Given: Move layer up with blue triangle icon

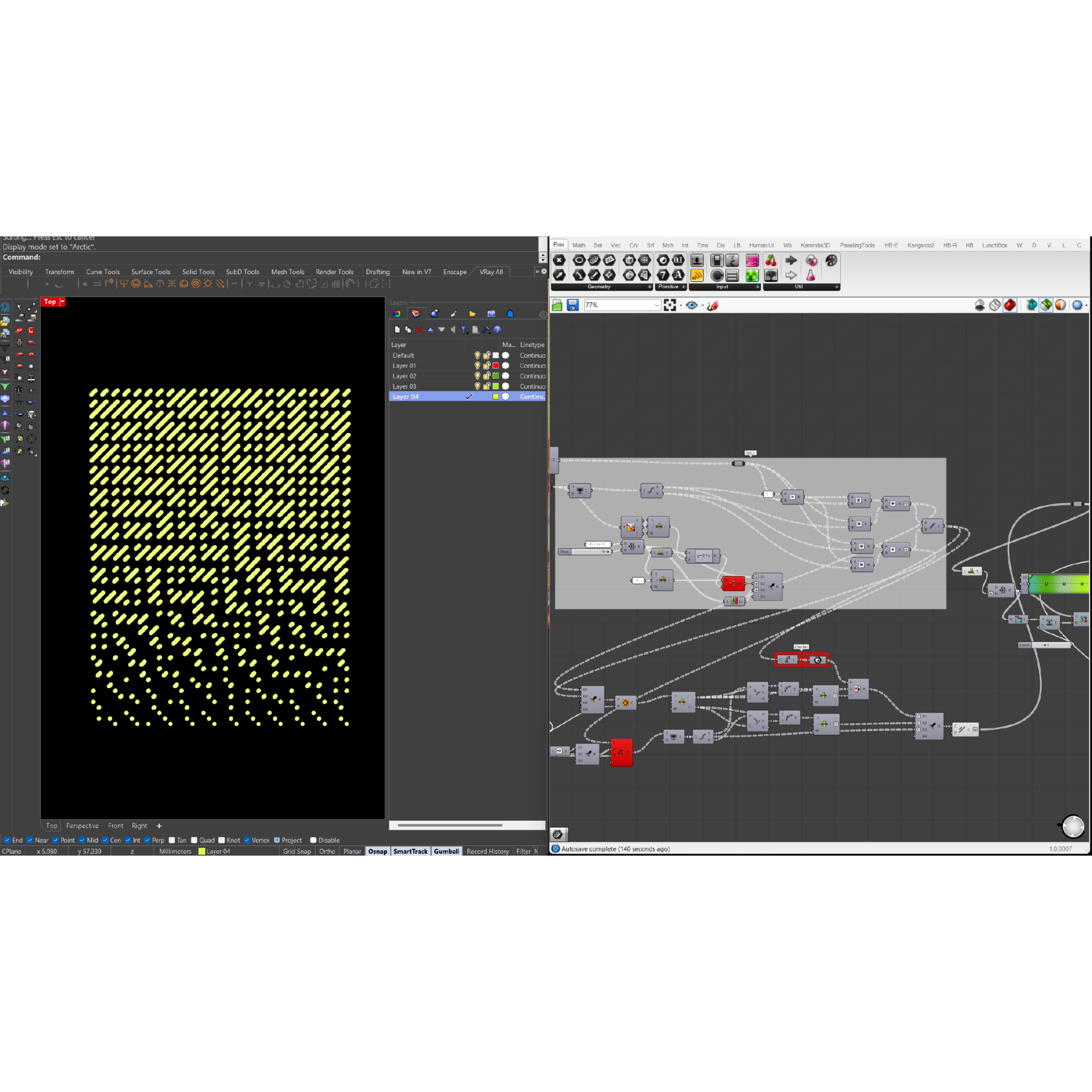Looking at the screenshot, I should coord(431,330).
